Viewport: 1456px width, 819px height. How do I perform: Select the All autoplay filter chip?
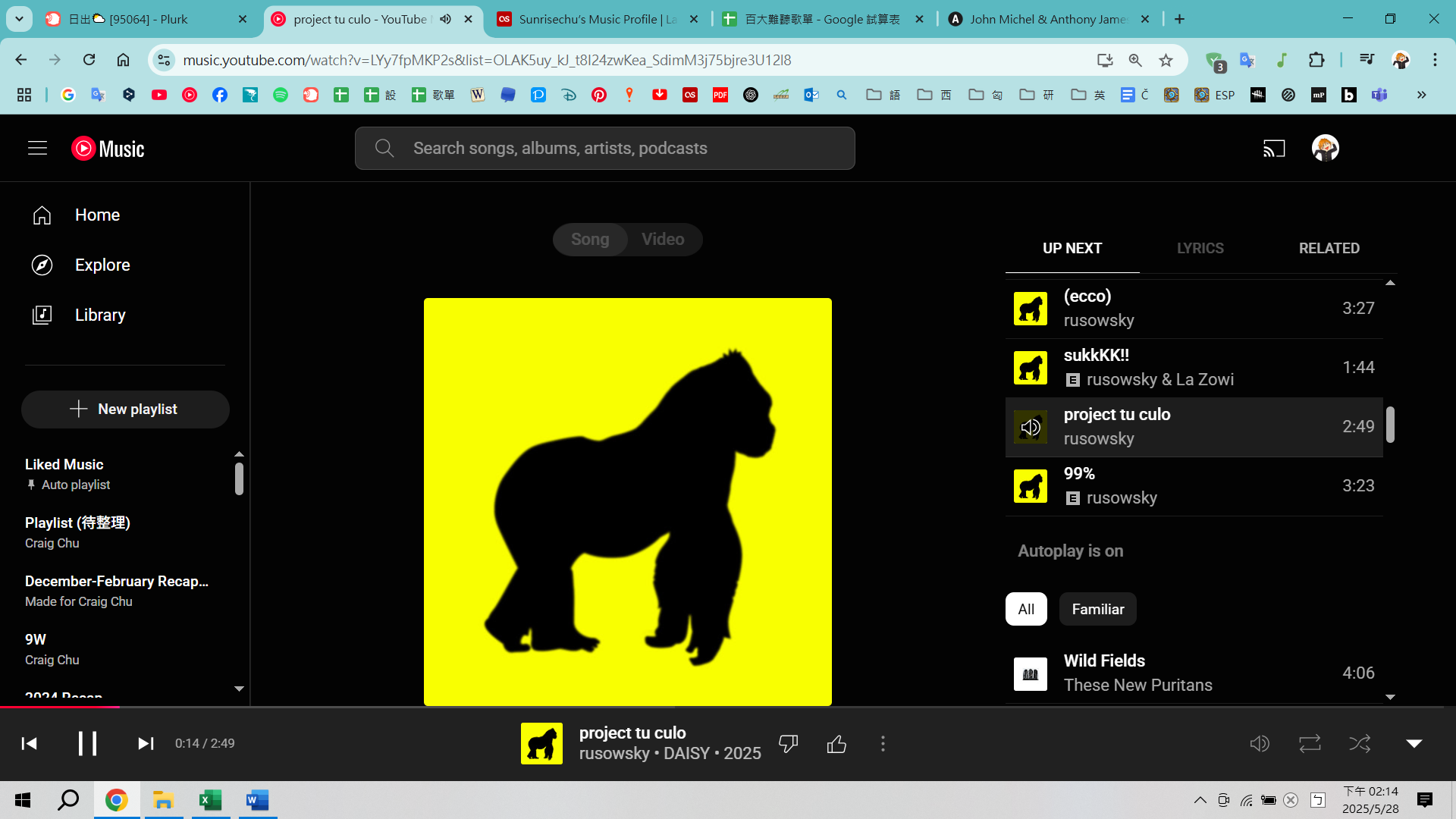[x=1026, y=609]
